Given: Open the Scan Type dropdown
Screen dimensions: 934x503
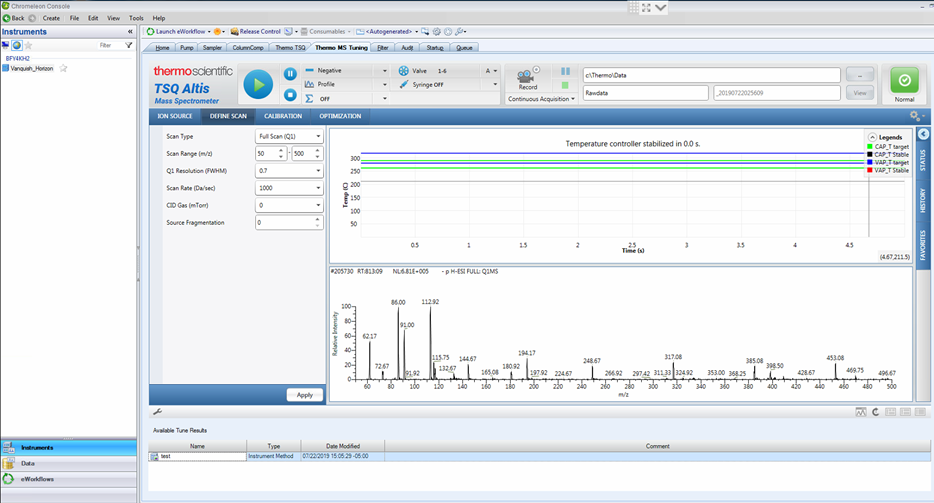Looking at the screenshot, I should pyautogui.click(x=289, y=136).
